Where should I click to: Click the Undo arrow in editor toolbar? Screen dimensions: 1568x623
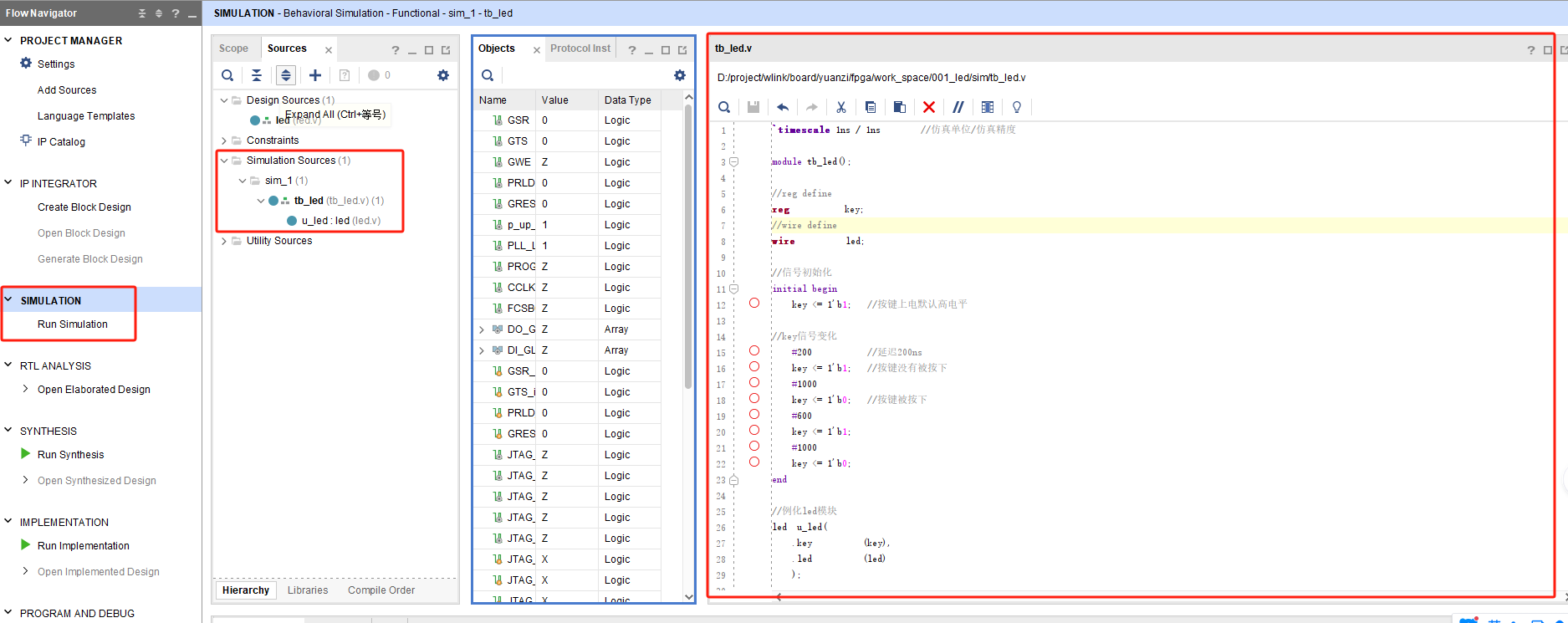pos(783,107)
